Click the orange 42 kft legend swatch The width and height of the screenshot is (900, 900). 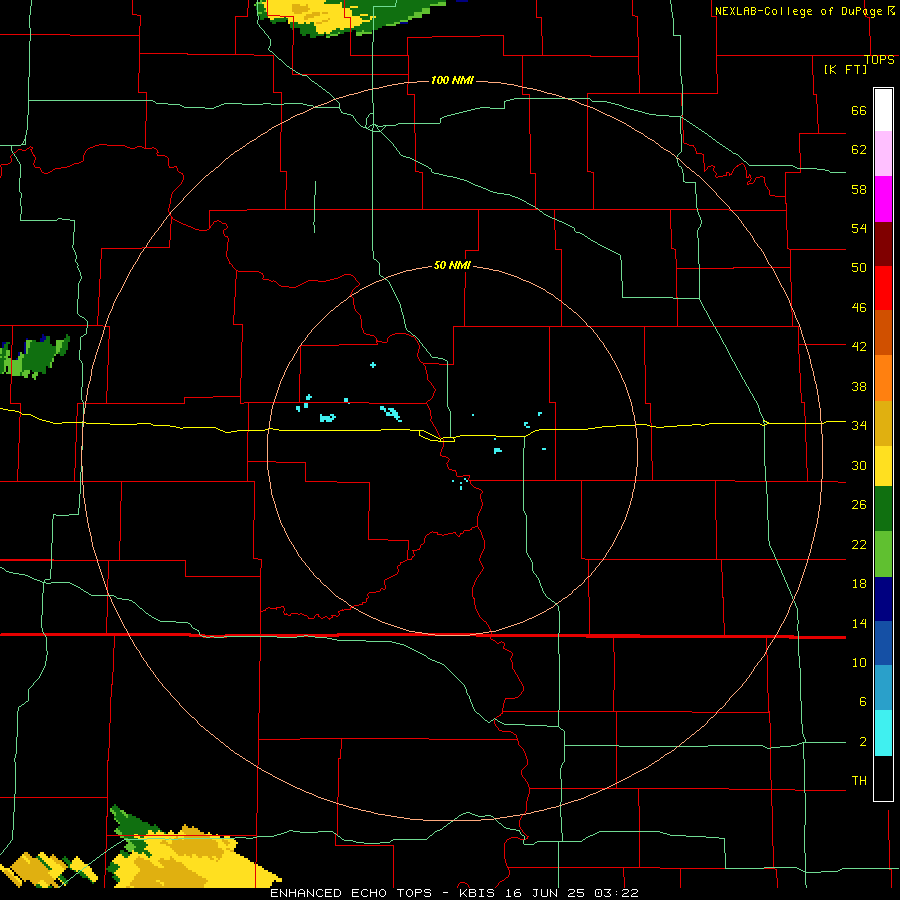pyautogui.click(x=883, y=378)
